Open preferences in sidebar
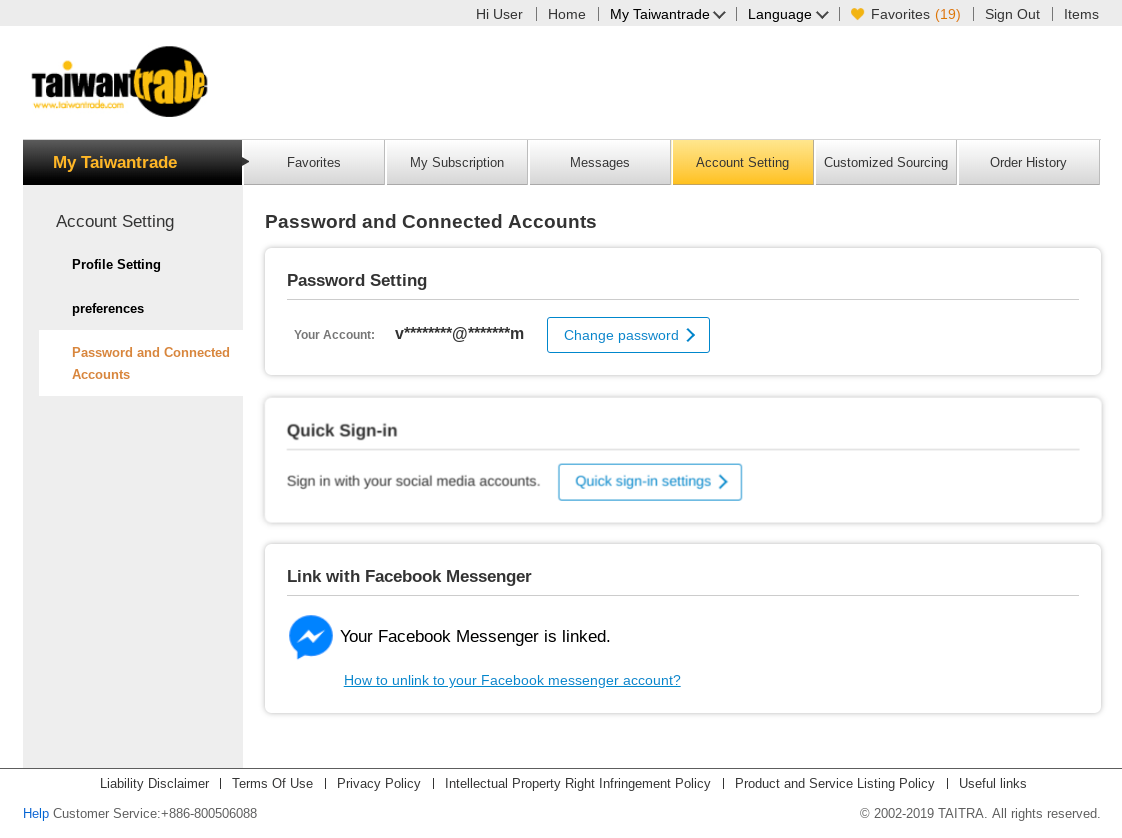This screenshot has height=838, width=1122. pos(108,308)
